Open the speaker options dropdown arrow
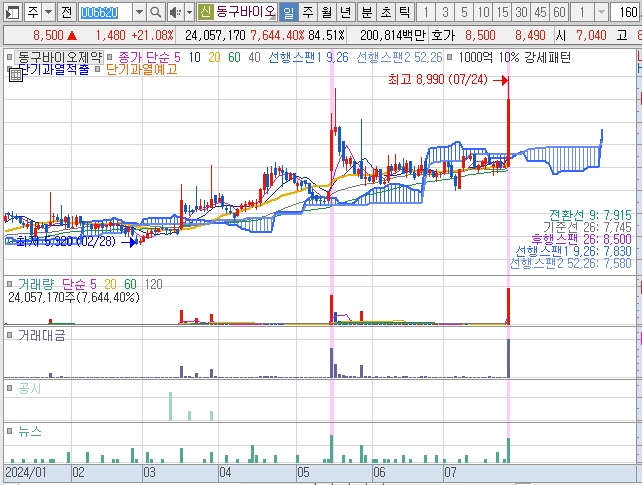642x485 pixels. click(189, 12)
